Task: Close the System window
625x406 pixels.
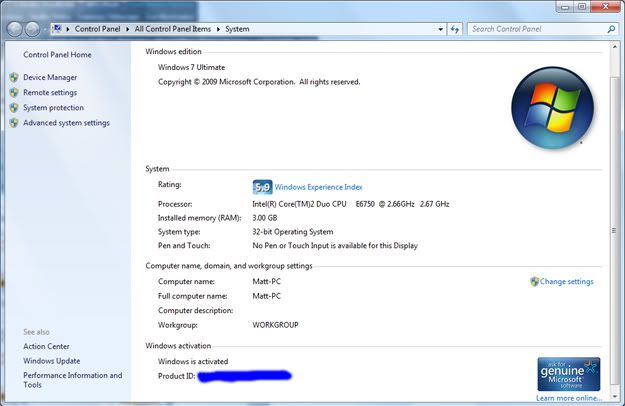Action: 605,7
